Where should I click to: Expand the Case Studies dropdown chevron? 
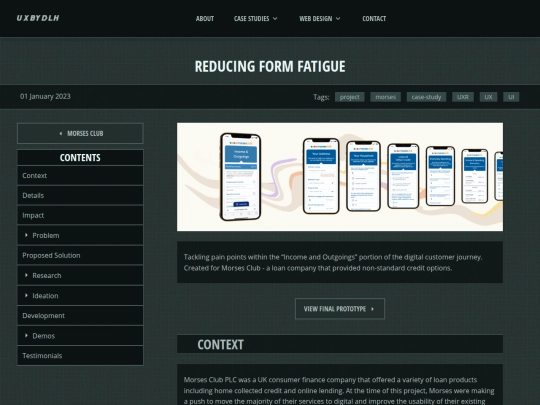click(x=275, y=19)
